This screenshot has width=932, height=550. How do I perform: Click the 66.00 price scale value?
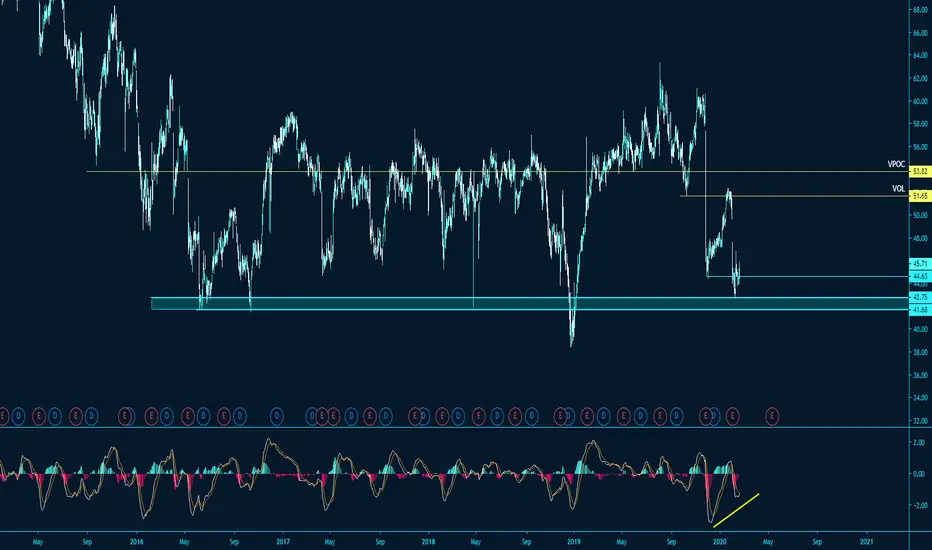coord(920,33)
